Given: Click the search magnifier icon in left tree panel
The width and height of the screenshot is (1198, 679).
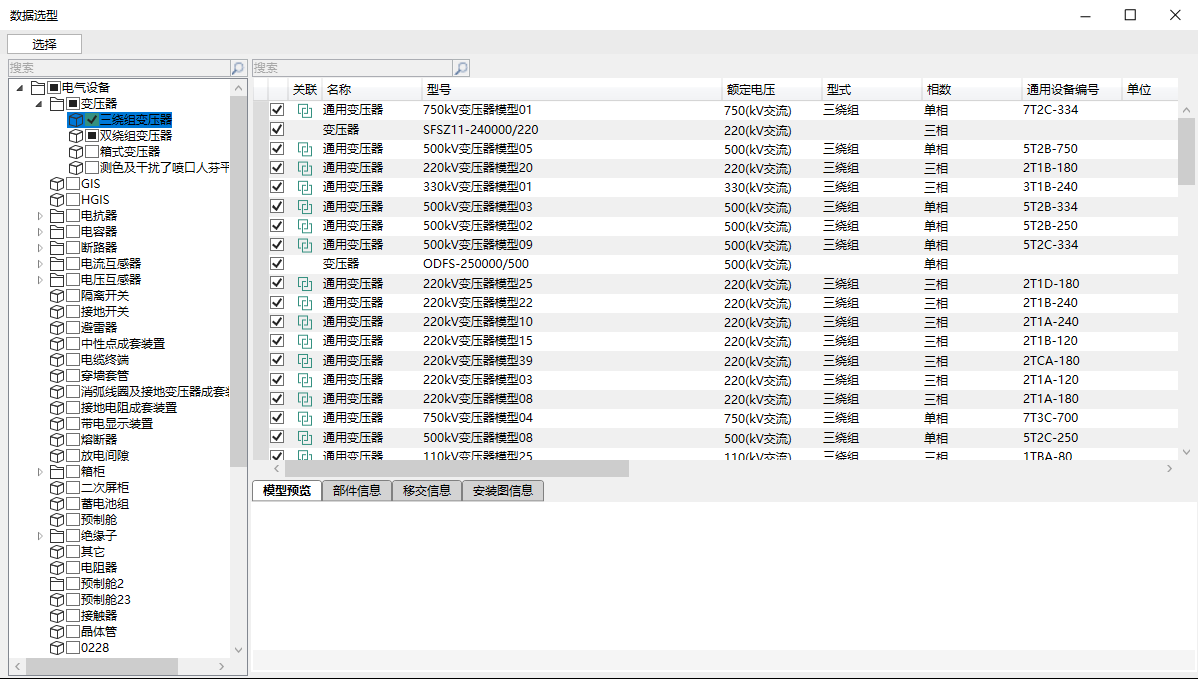Looking at the screenshot, I should (238, 68).
